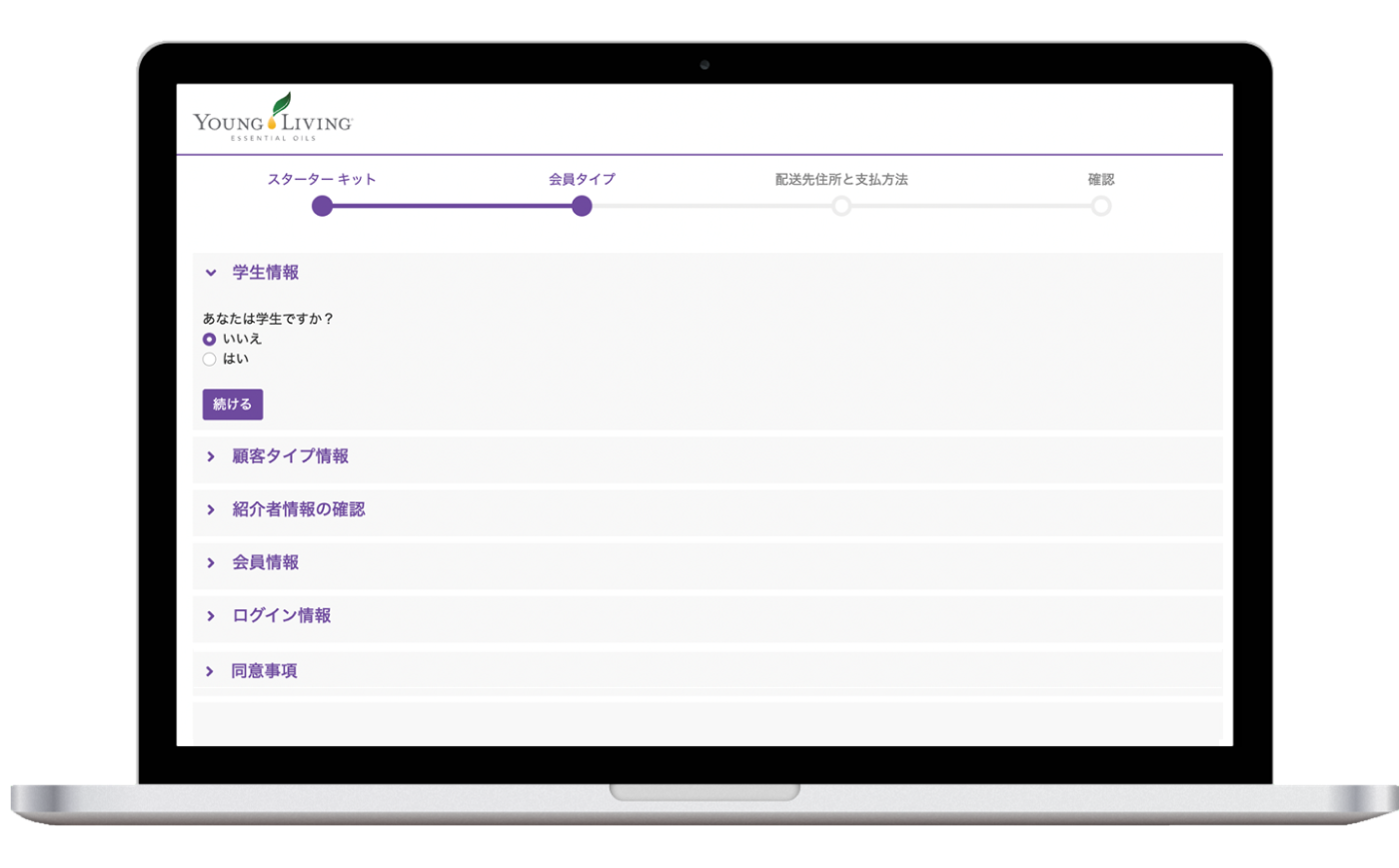The height and width of the screenshot is (868, 1399).
Task: Click the 会員タイプ step circle
Action: point(582,206)
